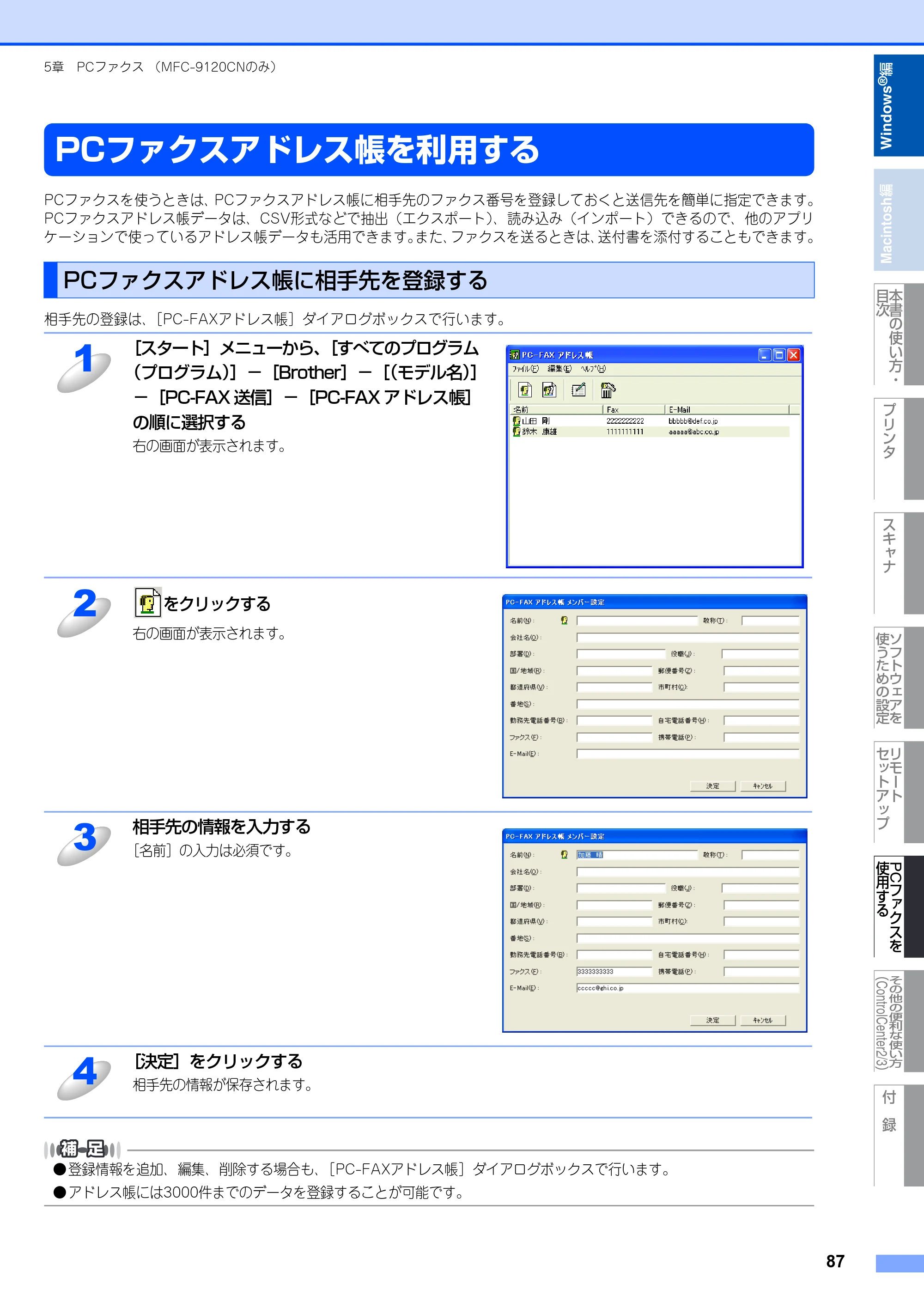Click the PC-FAX address book title bar icon
Screen dimensions: 924x1308
tap(514, 355)
